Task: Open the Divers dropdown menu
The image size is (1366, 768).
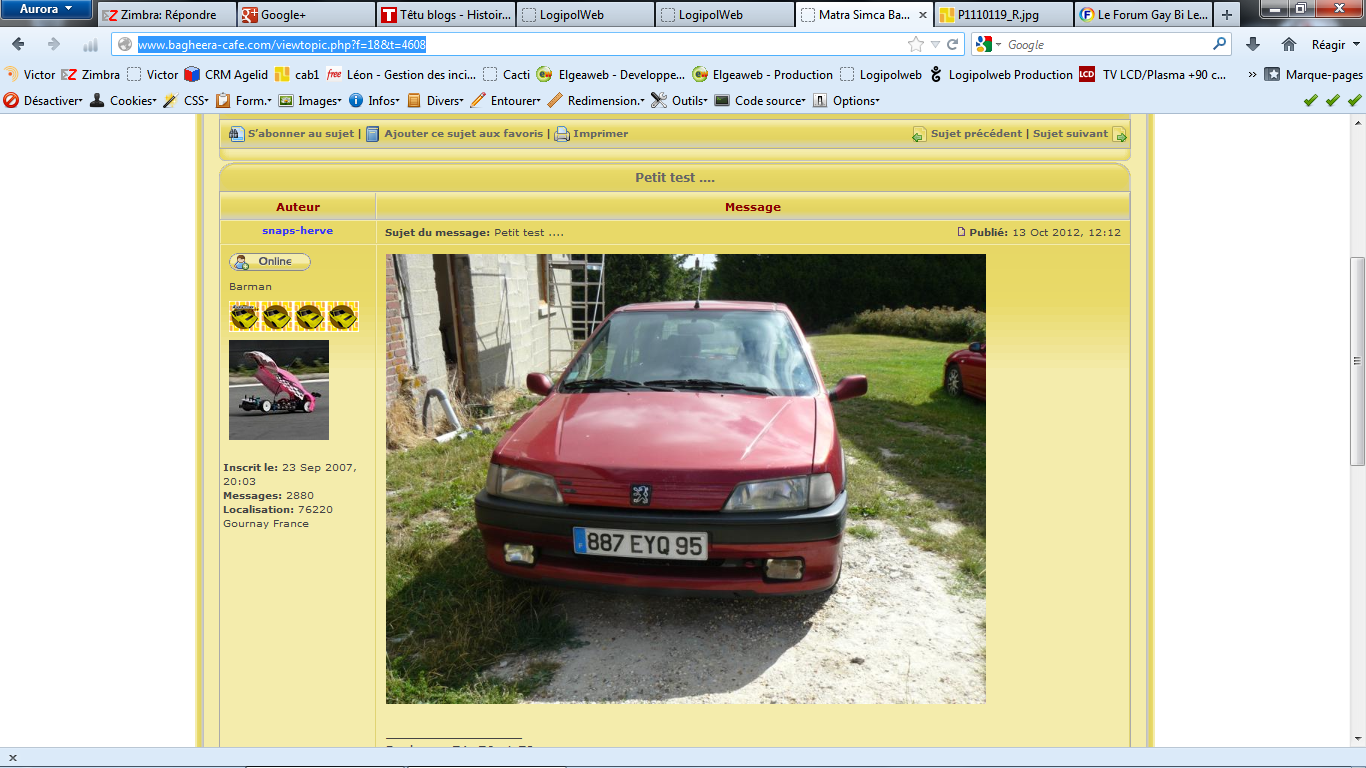Action: [x=436, y=100]
